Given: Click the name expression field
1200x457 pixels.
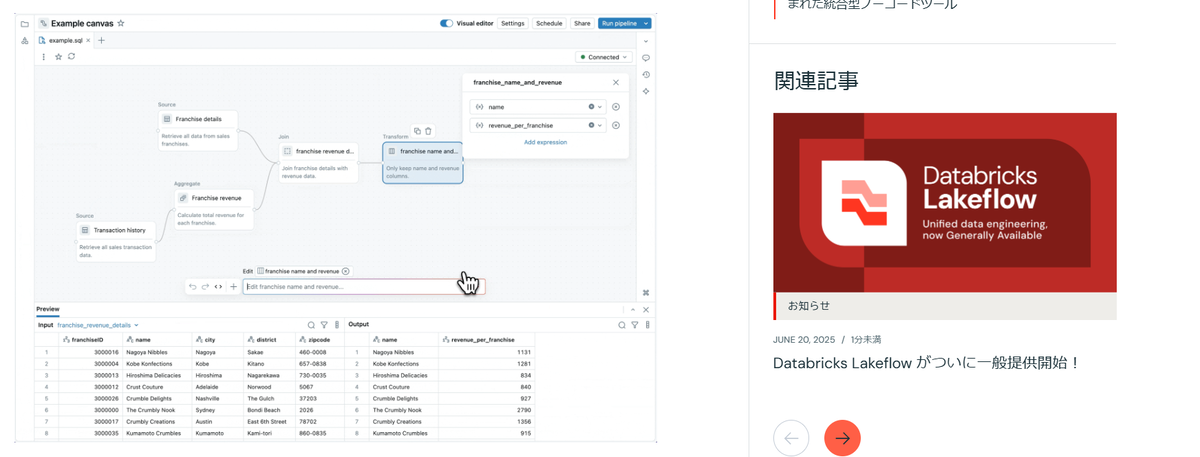Looking at the screenshot, I should pyautogui.click(x=537, y=107).
